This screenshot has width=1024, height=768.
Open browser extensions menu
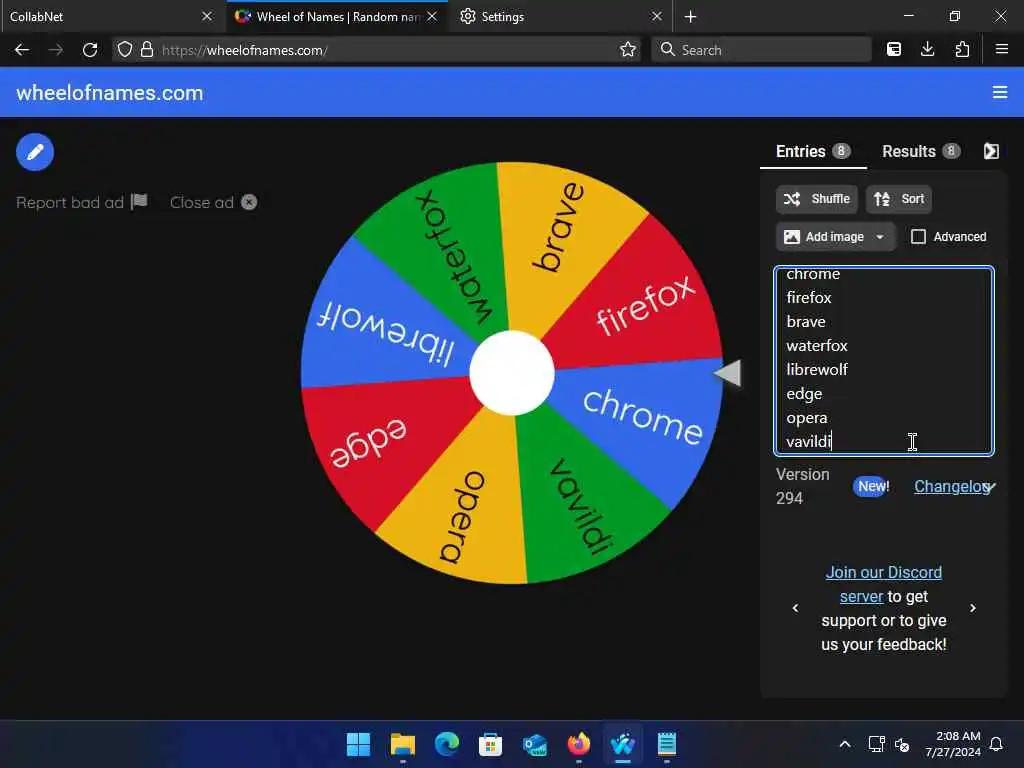click(962, 50)
